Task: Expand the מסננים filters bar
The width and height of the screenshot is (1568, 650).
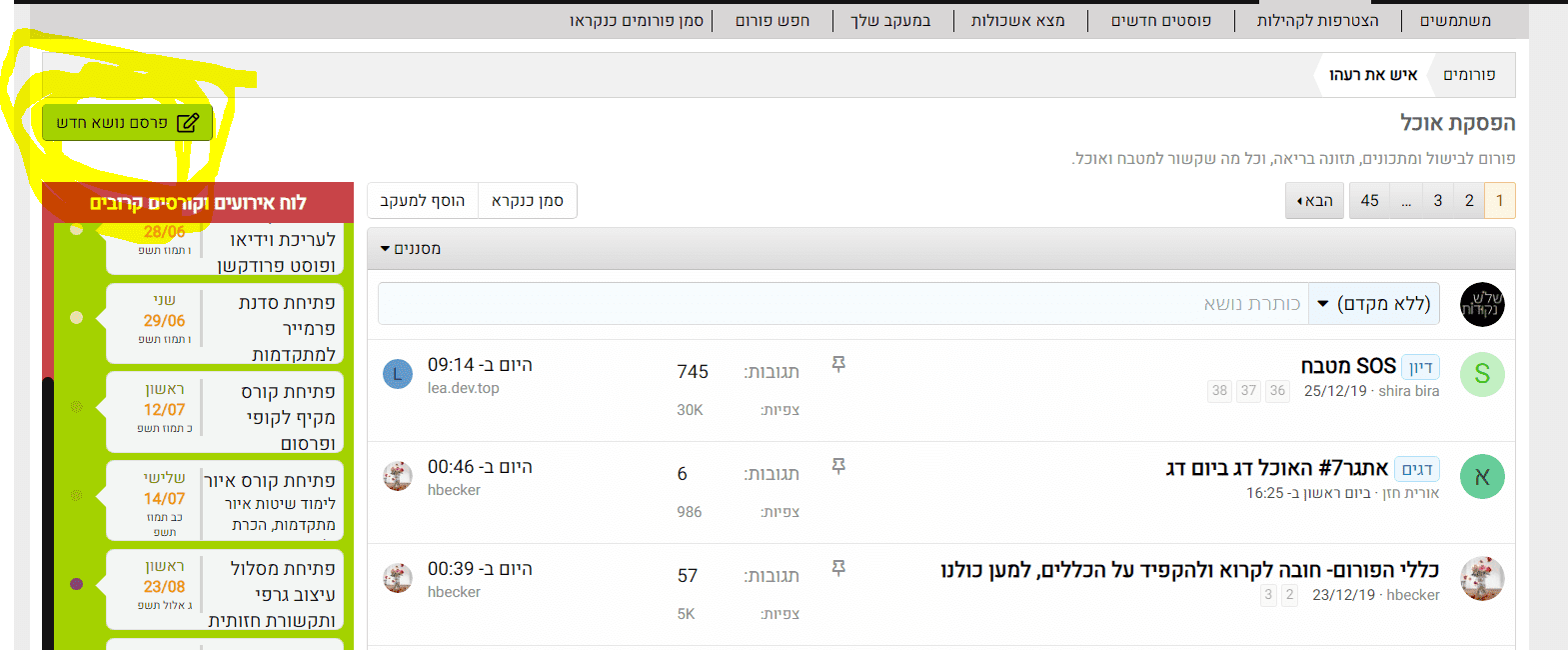Action: 411,249
